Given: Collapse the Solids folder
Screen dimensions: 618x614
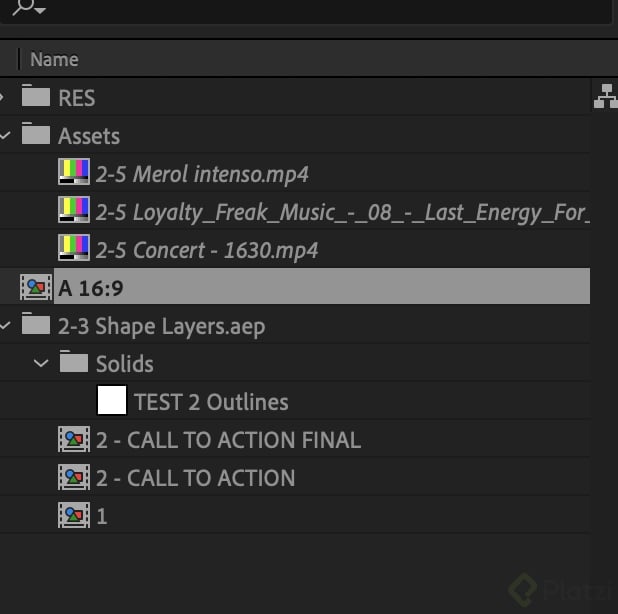Looking at the screenshot, I should pyautogui.click(x=41, y=363).
